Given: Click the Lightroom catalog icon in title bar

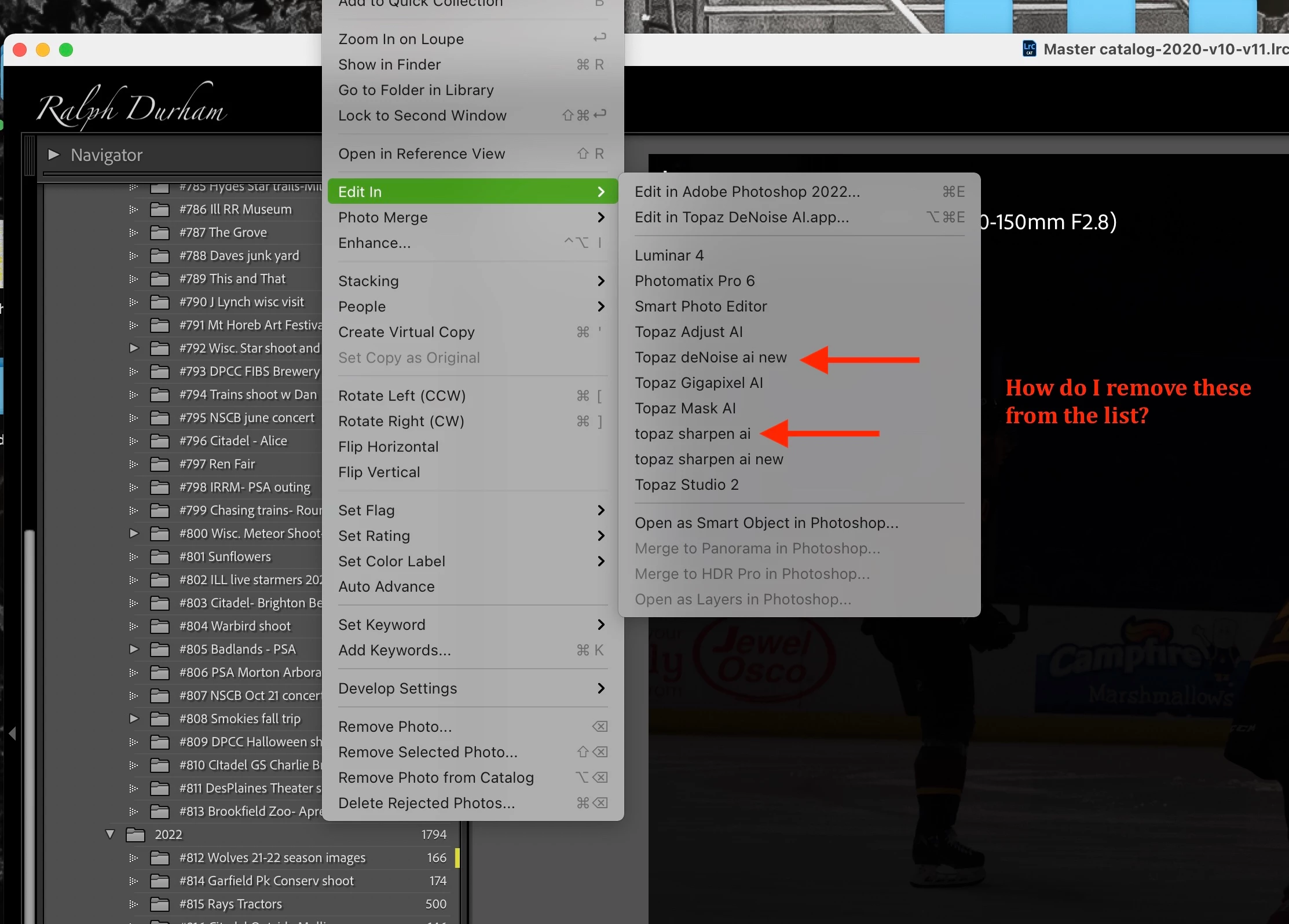Looking at the screenshot, I should (x=1029, y=49).
